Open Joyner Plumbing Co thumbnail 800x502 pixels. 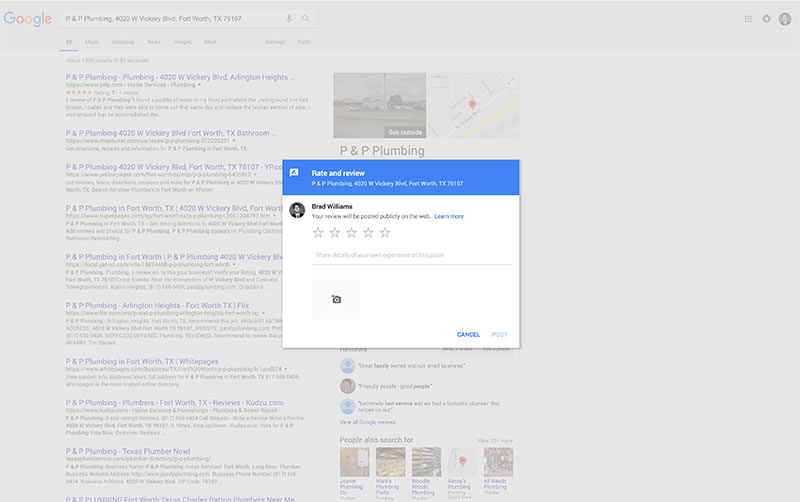(355, 462)
